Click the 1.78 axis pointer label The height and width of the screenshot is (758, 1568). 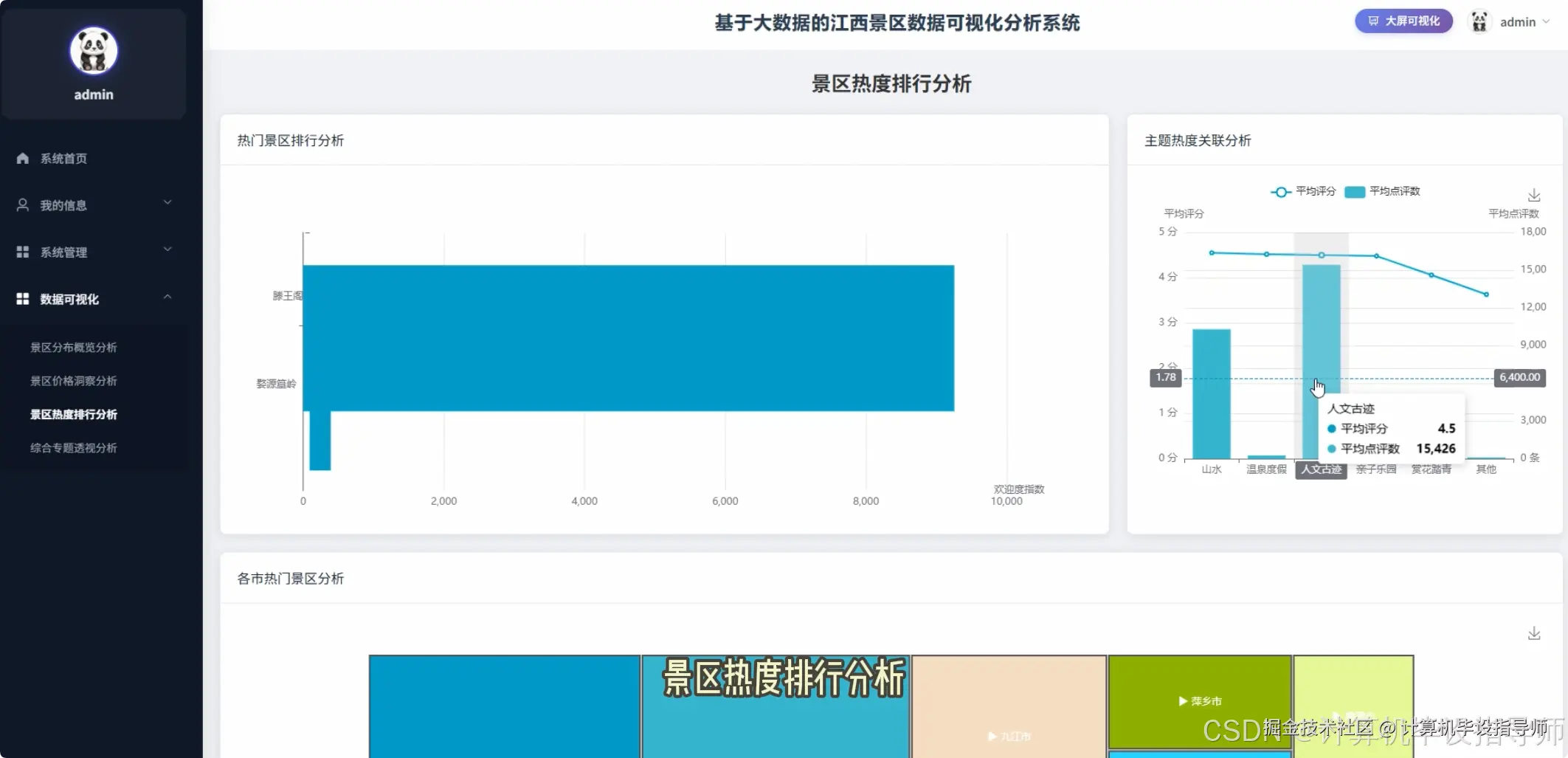click(1166, 378)
